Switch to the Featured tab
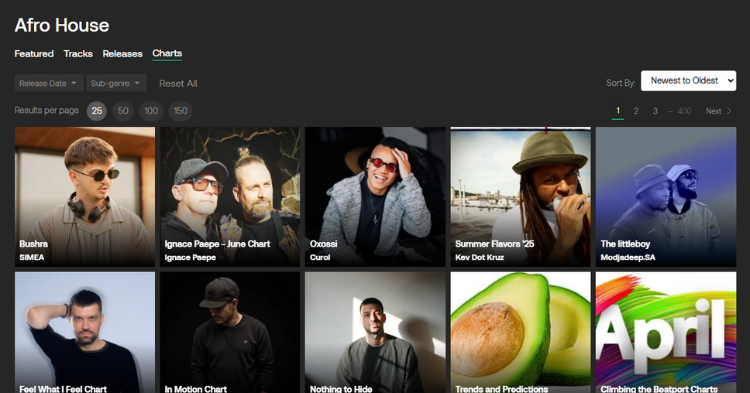Image resolution: width=750 pixels, height=393 pixels. tap(34, 54)
